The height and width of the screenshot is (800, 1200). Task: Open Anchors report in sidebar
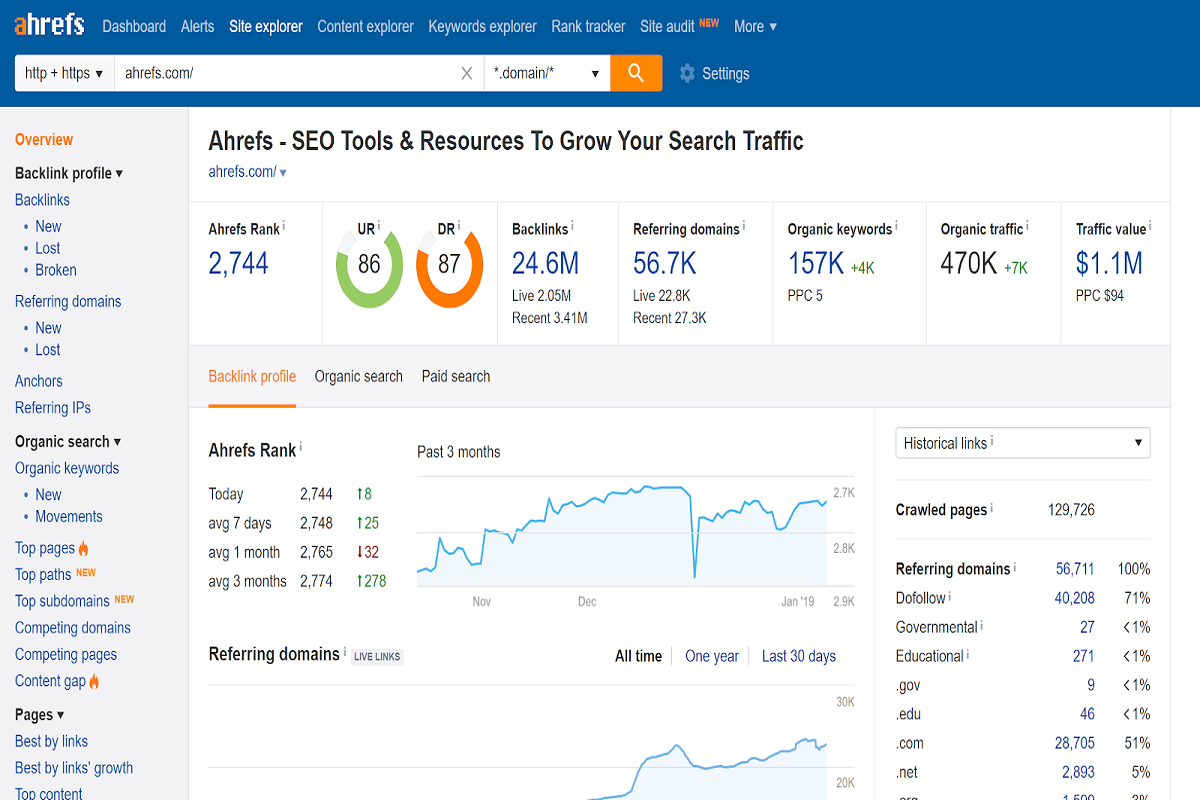point(39,381)
